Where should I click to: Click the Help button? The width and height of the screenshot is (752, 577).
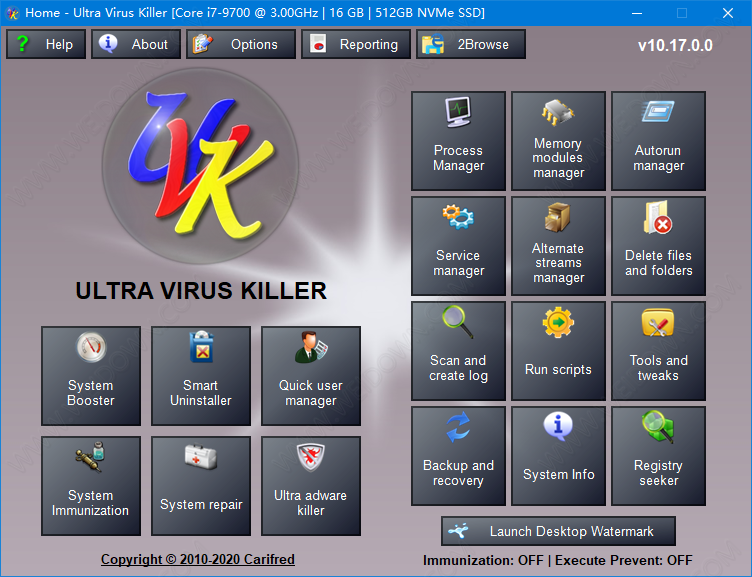coord(46,44)
